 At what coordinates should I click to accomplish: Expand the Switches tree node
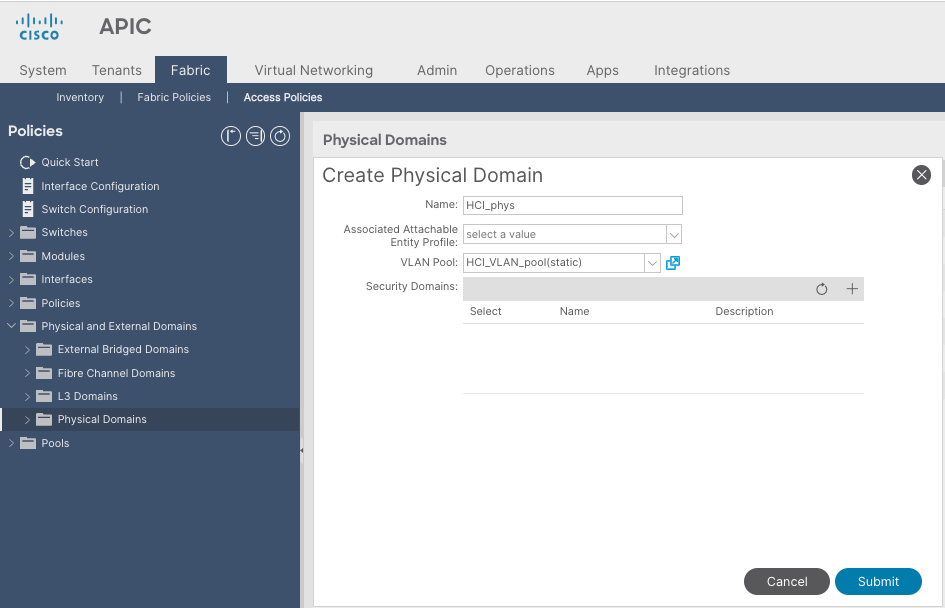click(11, 233)
